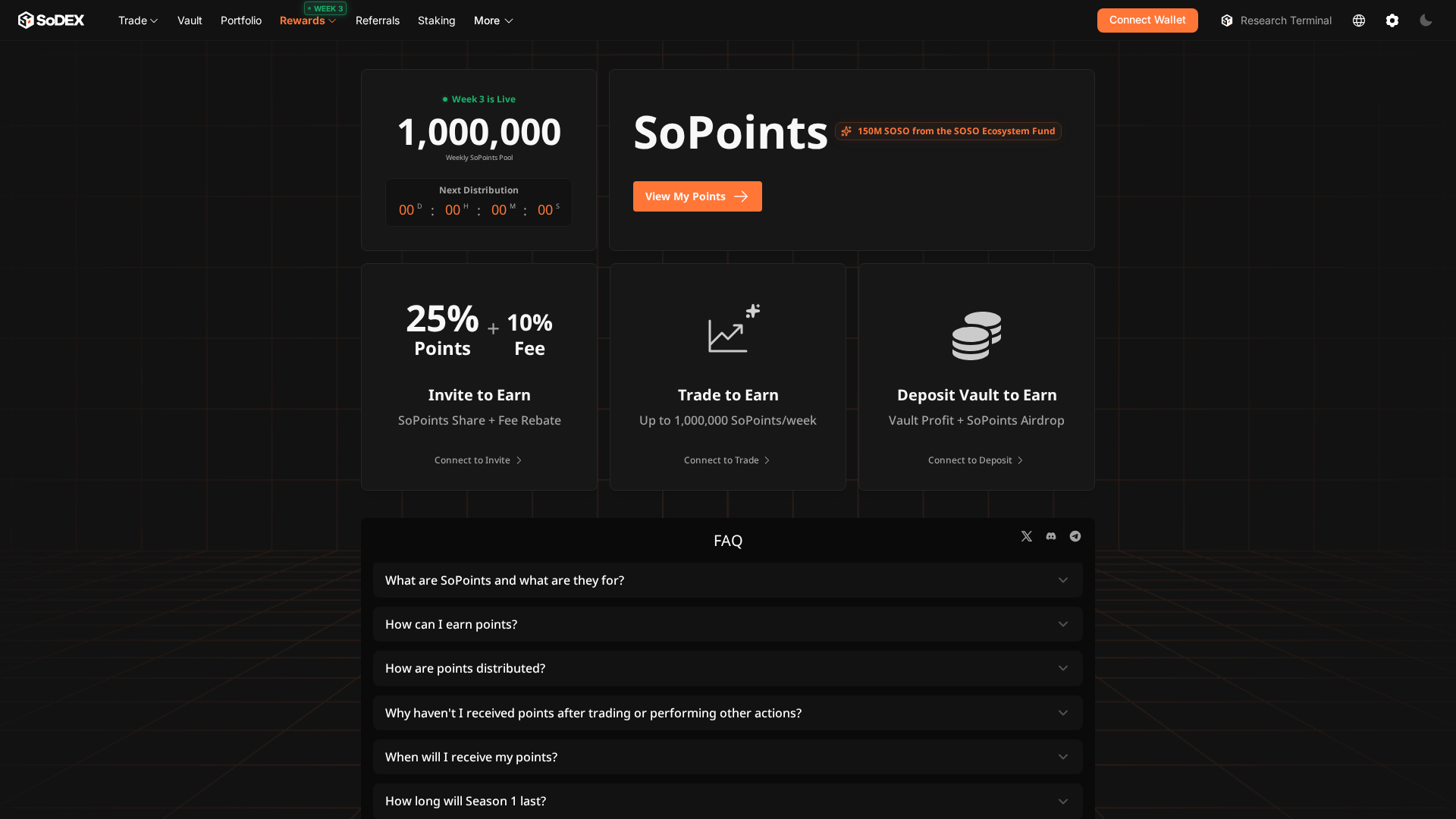1456x819 pixels.
Task: Expand the Trade dropdown menu
Action: pos(137,20)
